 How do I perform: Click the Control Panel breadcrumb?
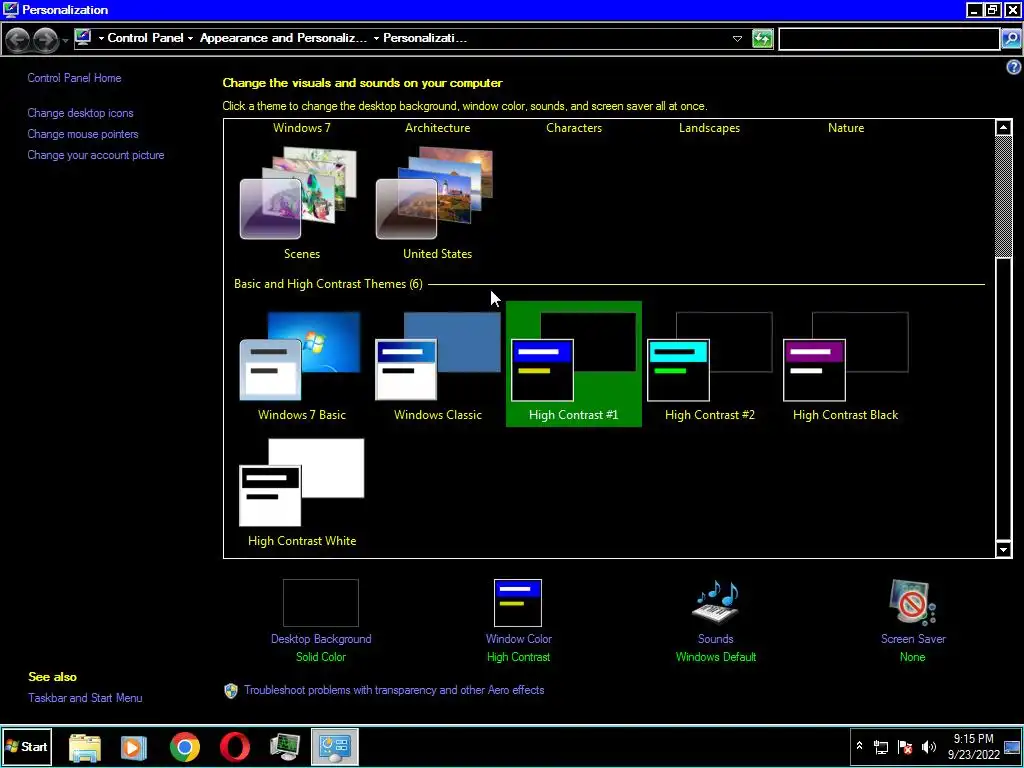[145, 38]
